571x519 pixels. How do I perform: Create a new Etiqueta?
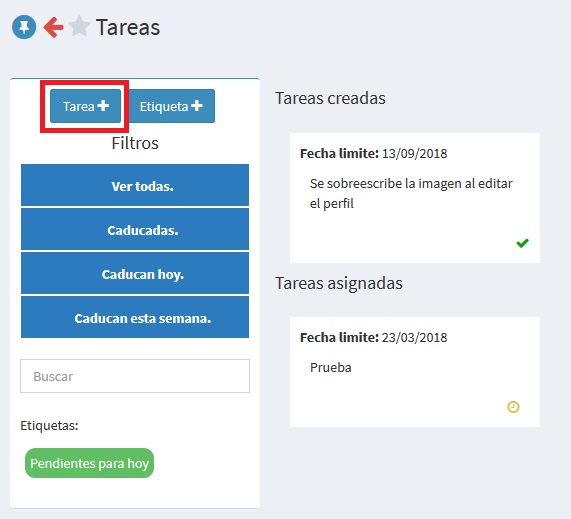(x=171, y=106)
